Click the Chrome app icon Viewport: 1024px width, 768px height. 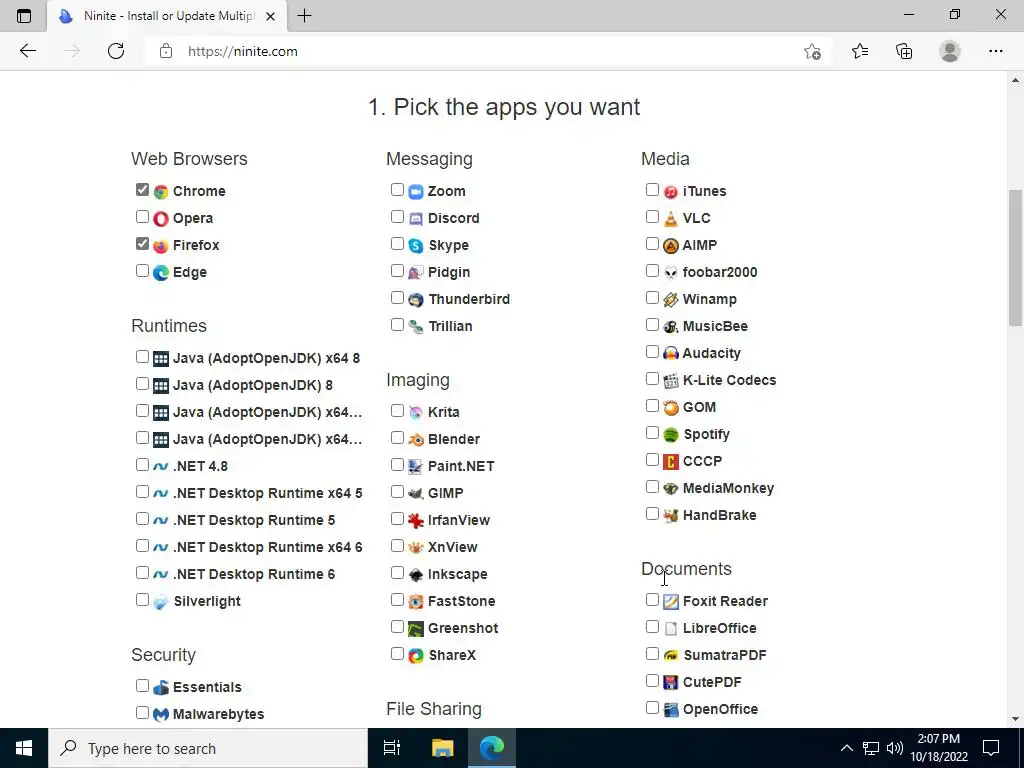[161, 191]
